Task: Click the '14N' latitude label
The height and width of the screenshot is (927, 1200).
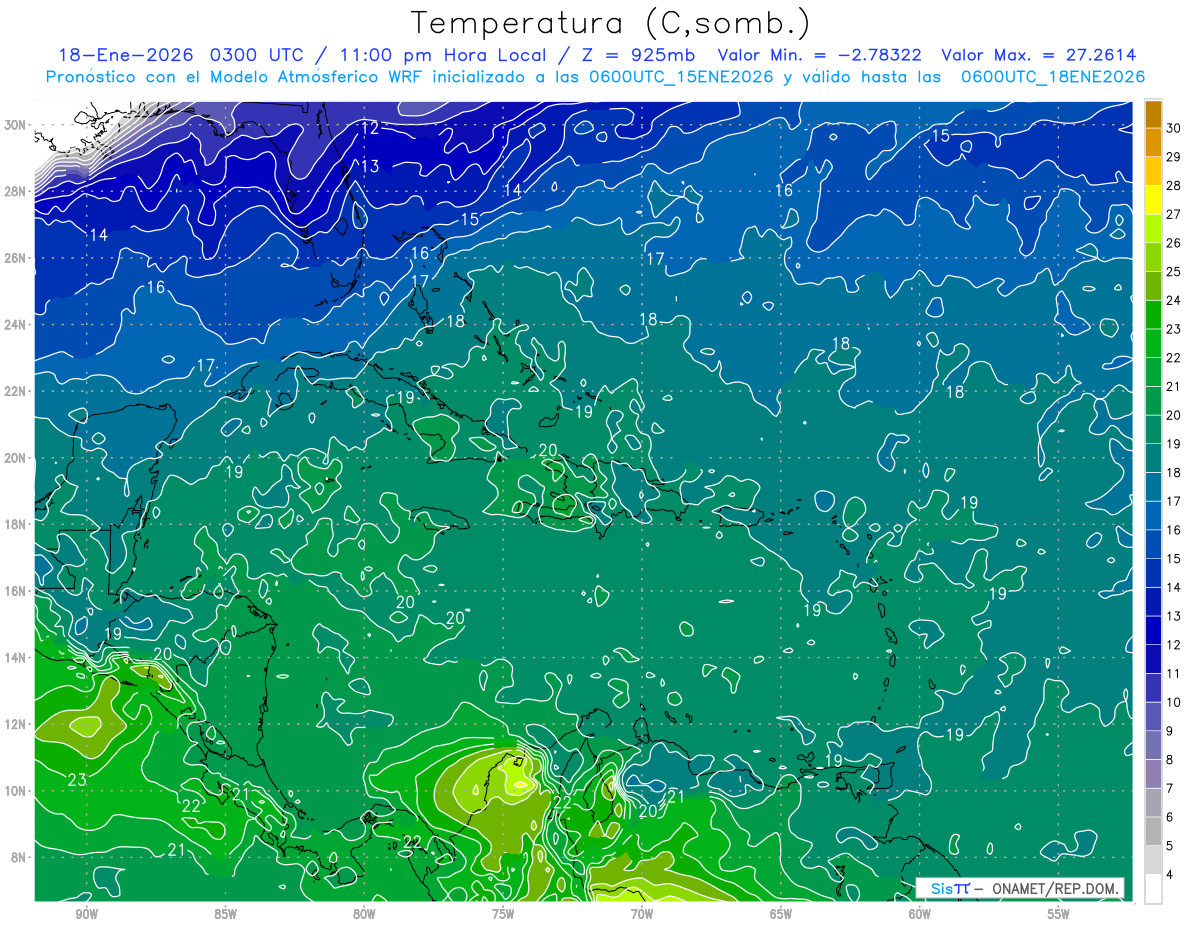Action: [17, 657]
